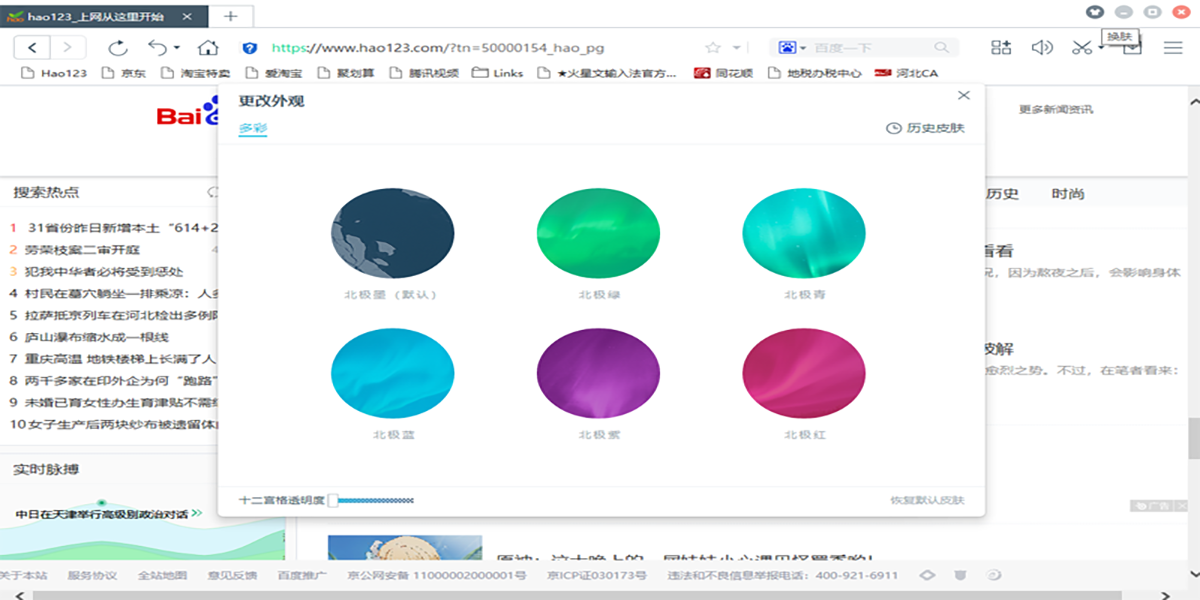Open the 意见反馈 footer link

point(232,575)
